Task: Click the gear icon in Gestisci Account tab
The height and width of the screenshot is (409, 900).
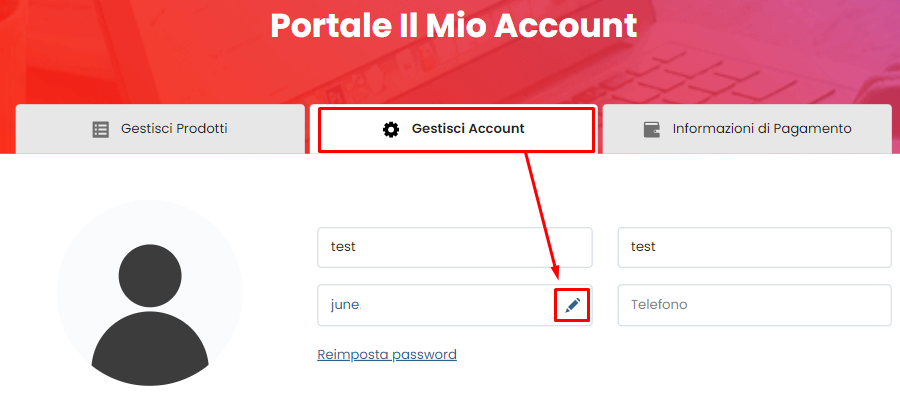Action: pos(391,129)
